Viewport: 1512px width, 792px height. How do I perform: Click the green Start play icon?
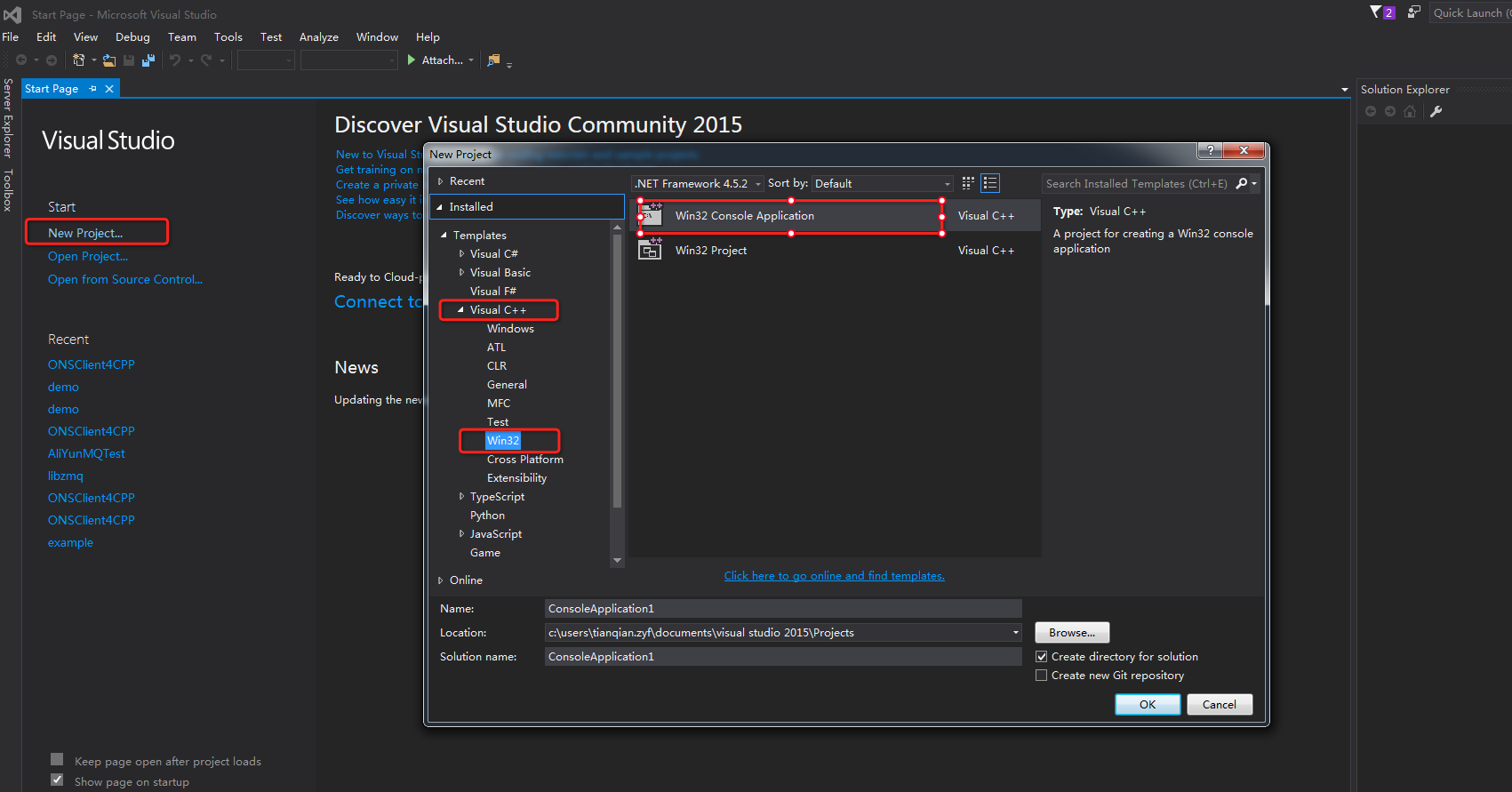point(412,60)
